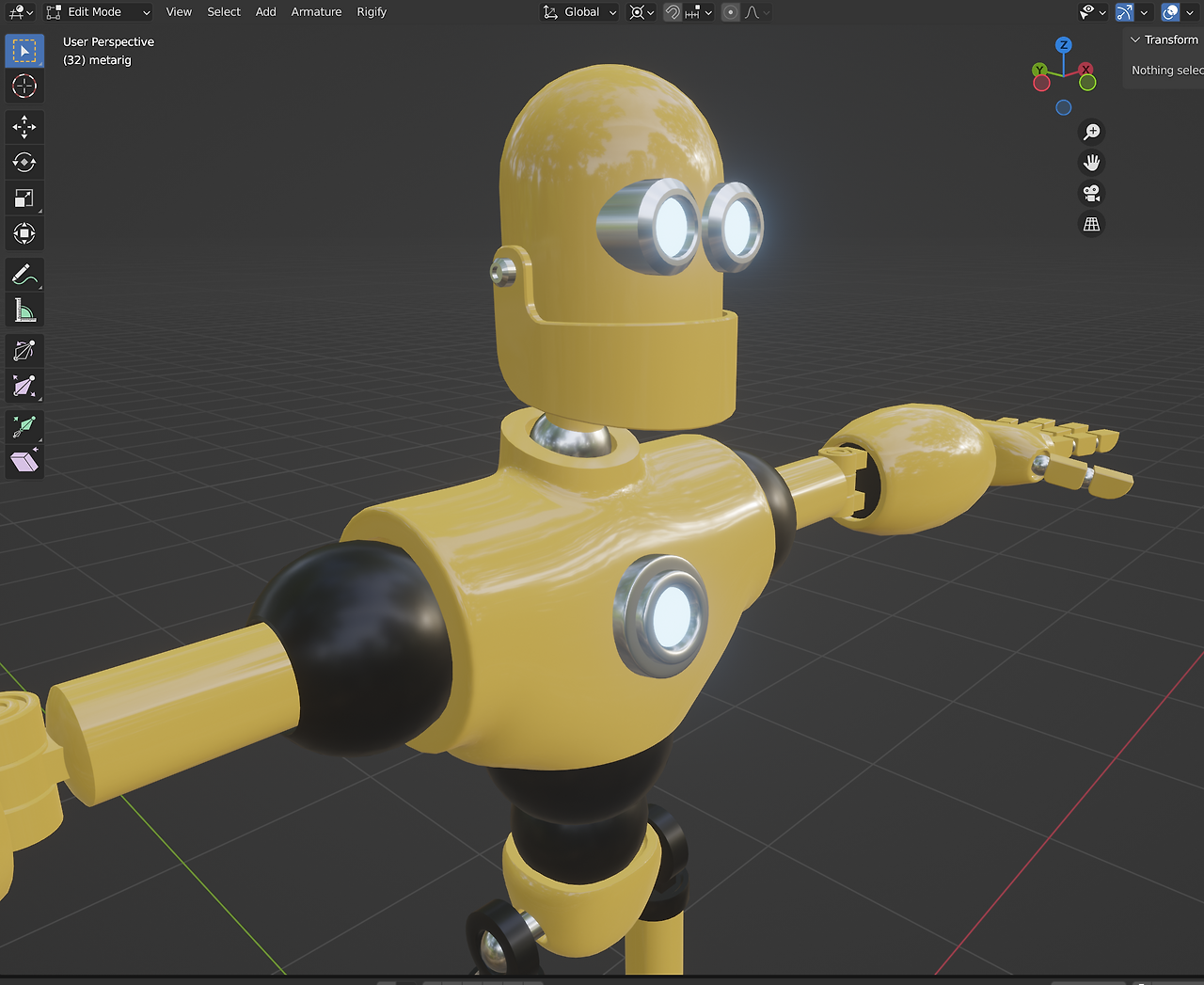Image resolution: width=1204 pixels, height=985 pixels.
Task: Activate the combined Transform tool
Action: click(24, 233)
